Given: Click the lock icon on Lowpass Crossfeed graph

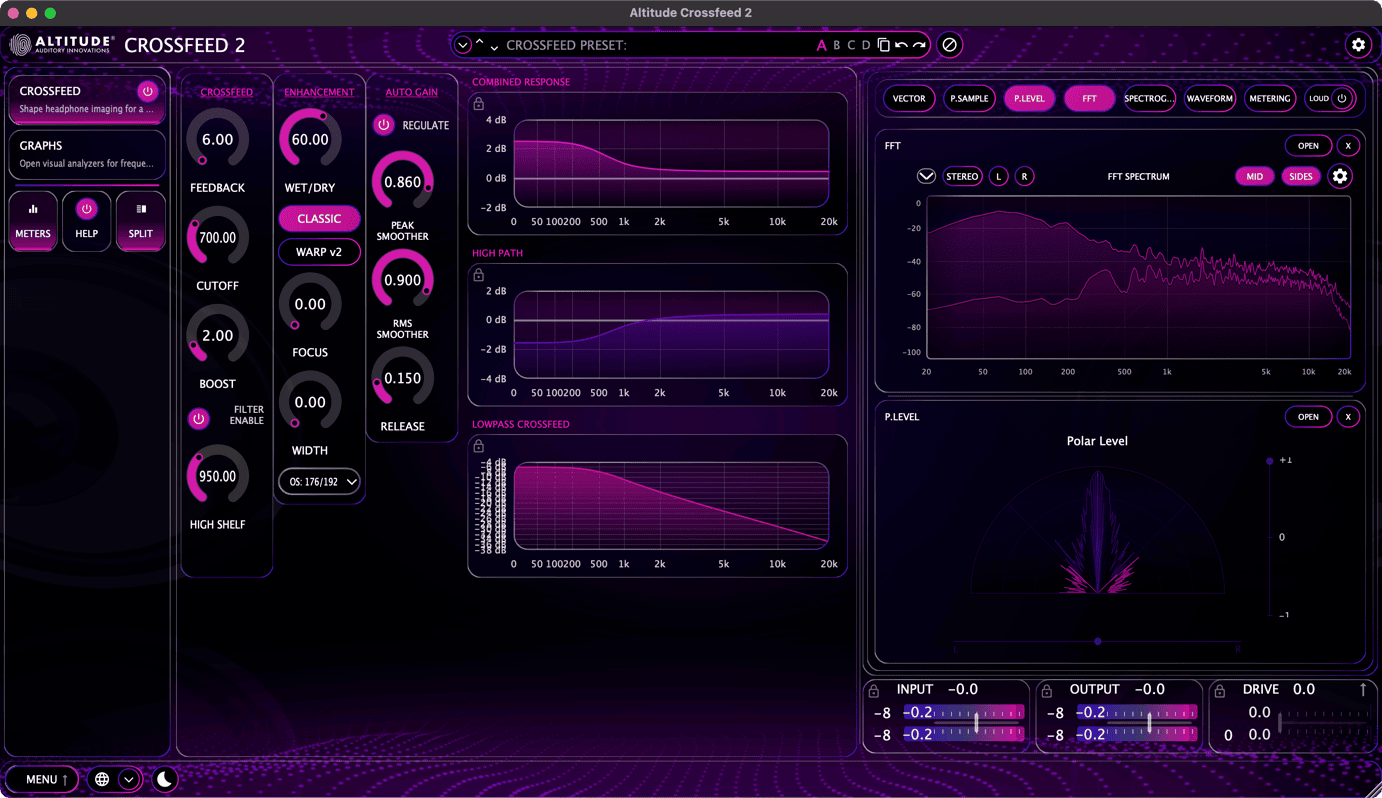Looking at the screenshot, I should 478,446.
